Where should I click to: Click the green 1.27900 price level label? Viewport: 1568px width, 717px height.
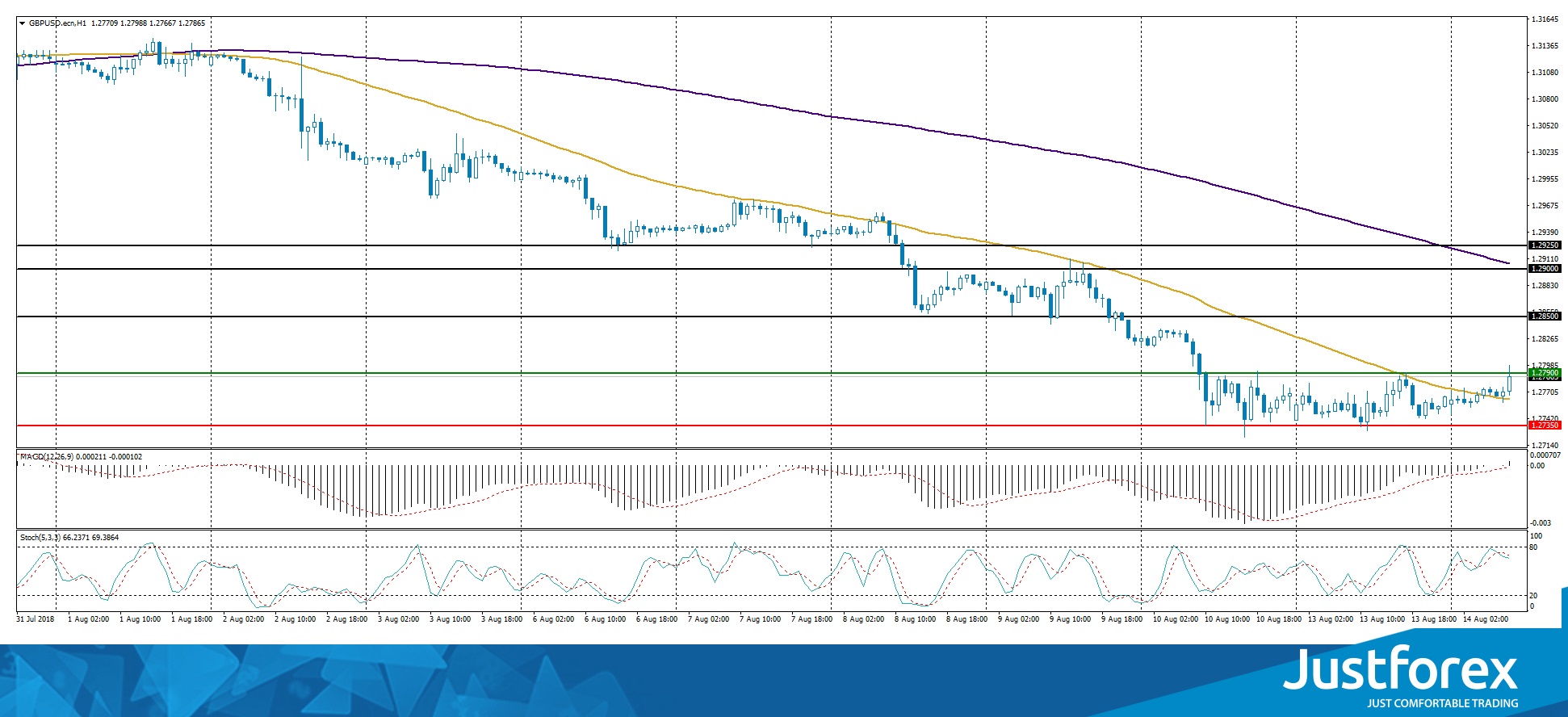1545,373
